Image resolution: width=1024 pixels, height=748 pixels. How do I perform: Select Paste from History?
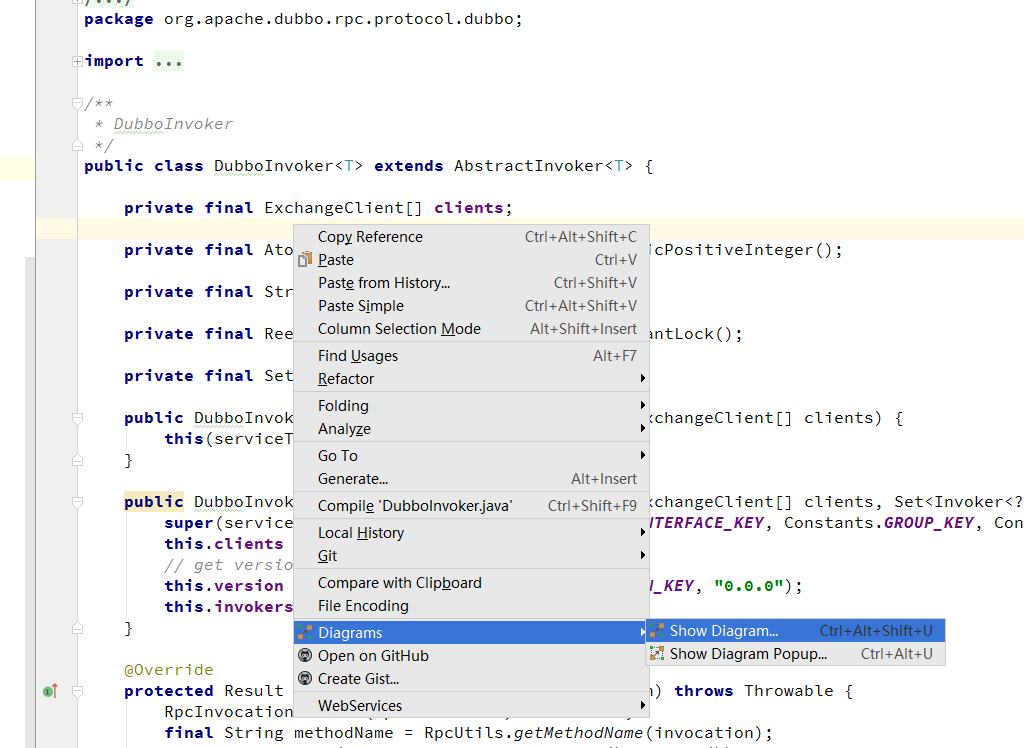471,283
